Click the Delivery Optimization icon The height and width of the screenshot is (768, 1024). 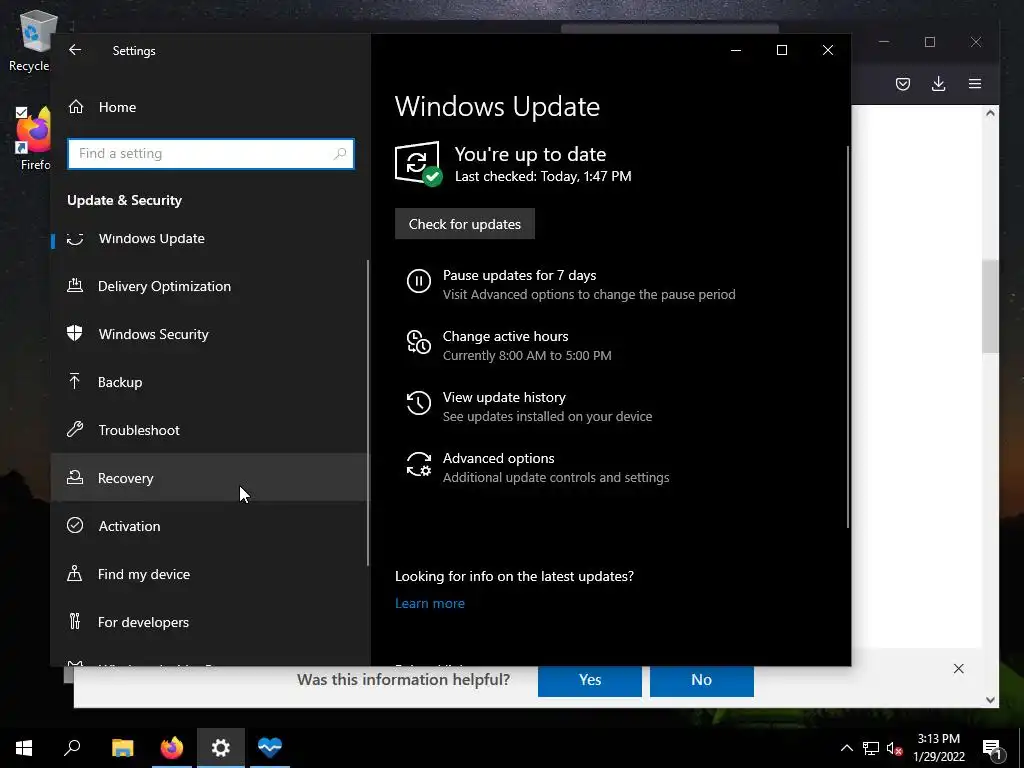point(75,285)
